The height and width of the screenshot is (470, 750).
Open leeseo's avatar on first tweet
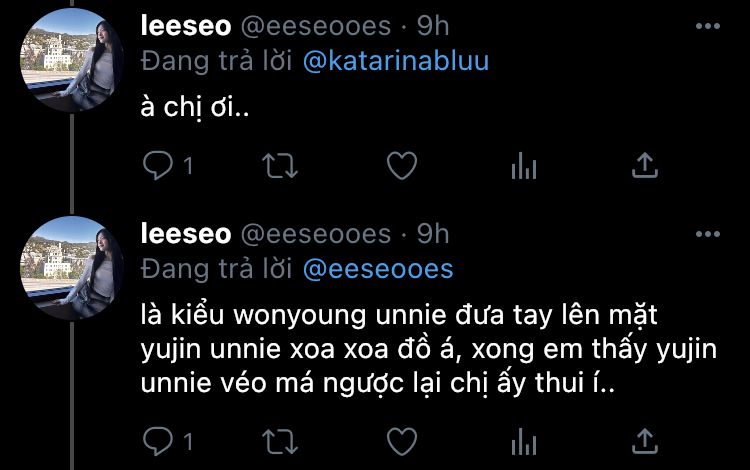(72, 60)
